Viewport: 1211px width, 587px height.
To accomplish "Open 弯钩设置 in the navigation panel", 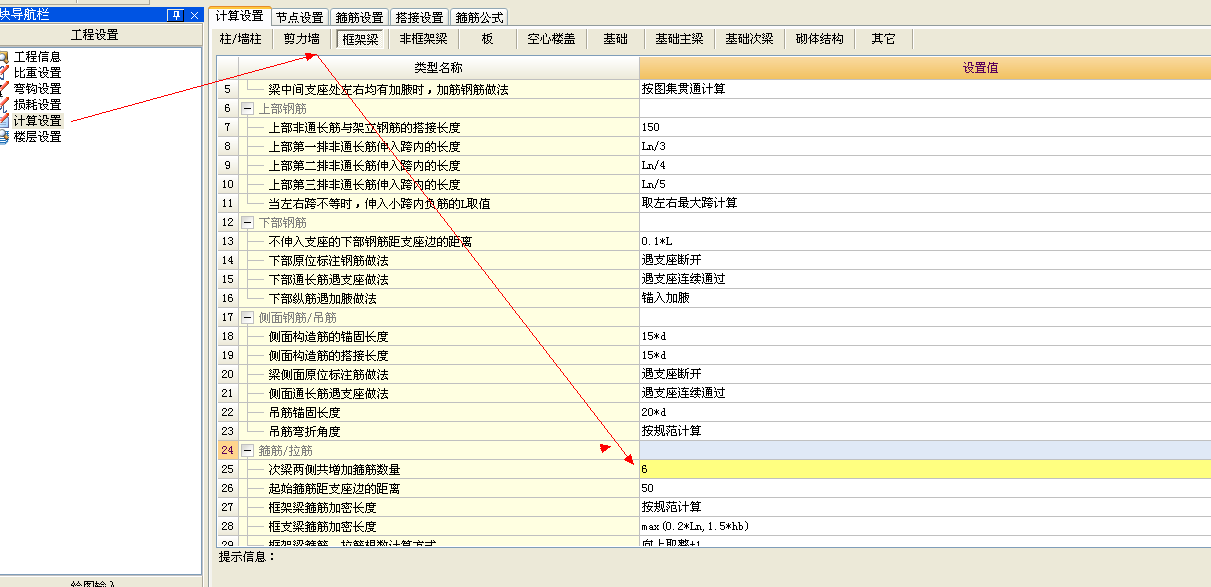I will coord(37,89).
